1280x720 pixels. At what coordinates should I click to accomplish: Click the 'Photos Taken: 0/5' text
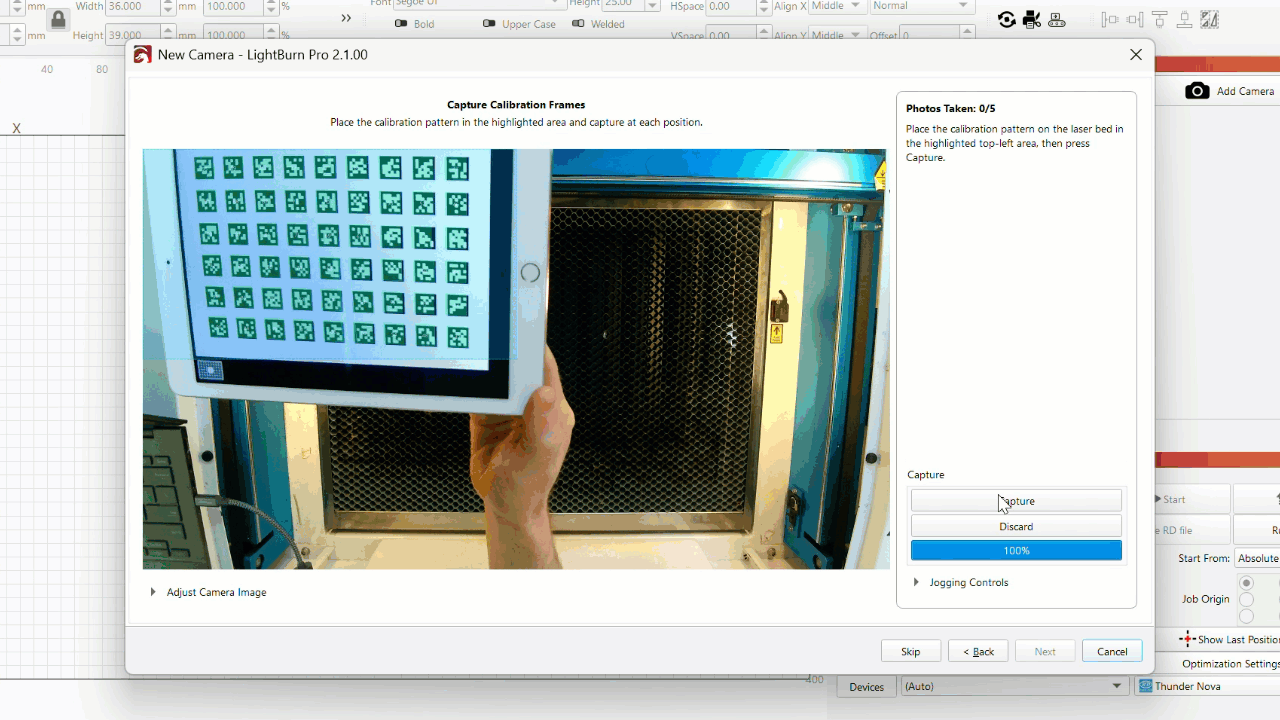pyautogui.click(x=950, y=108)
